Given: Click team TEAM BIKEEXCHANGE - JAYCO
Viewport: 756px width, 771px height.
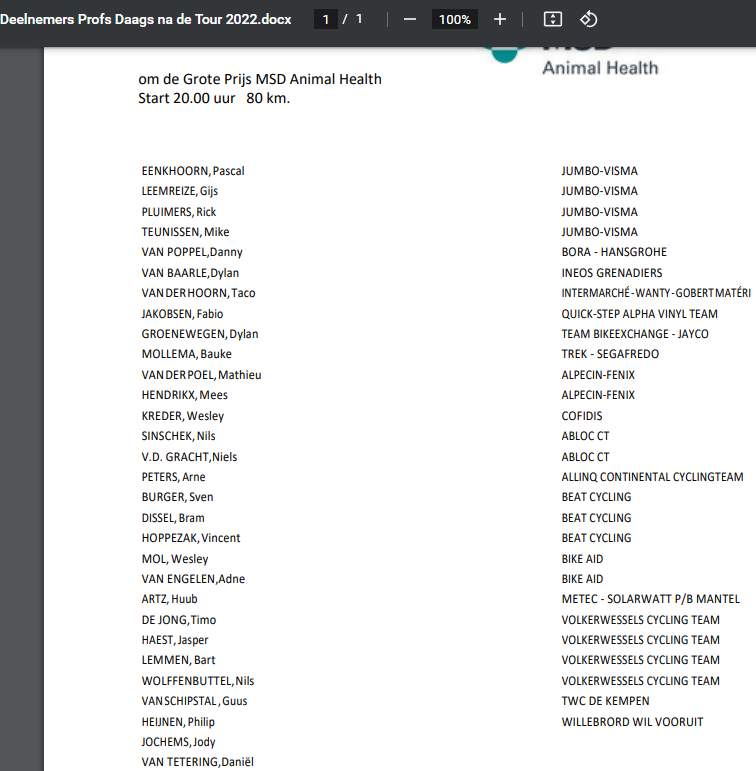Looking at the screenshot, I should (635, 334).
